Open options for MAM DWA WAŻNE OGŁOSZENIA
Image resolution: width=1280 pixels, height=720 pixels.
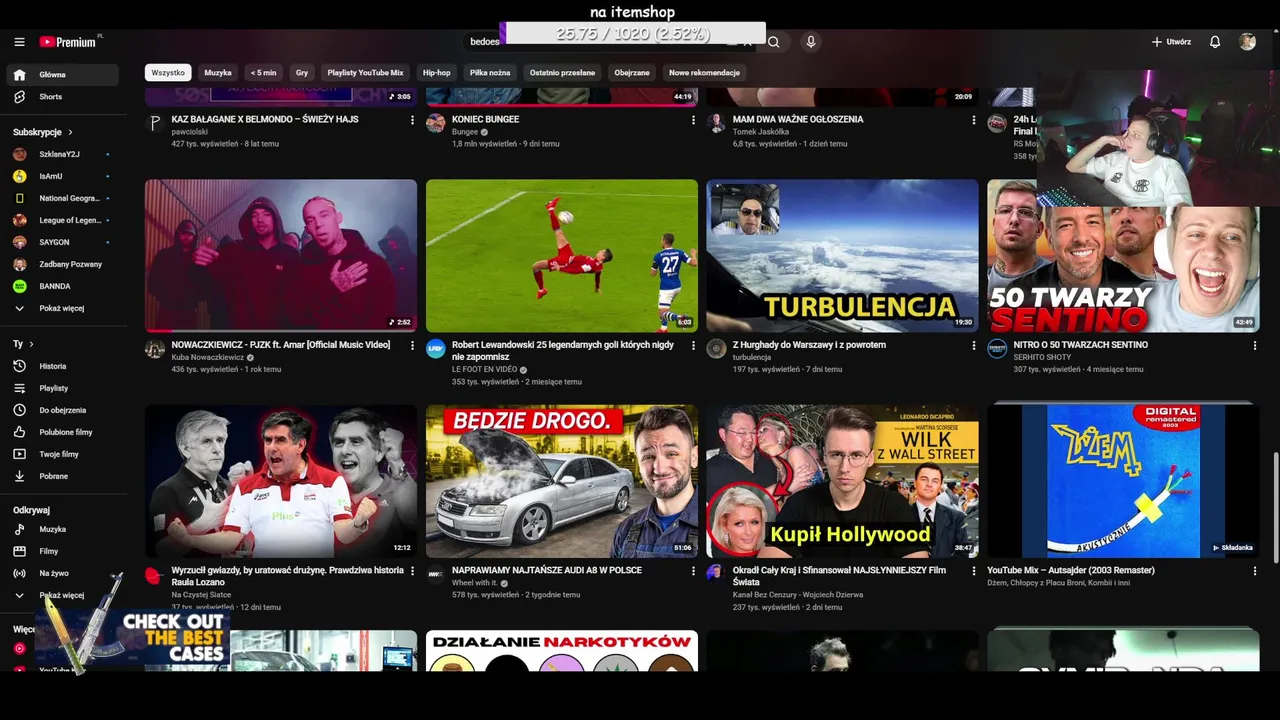(x=974, y=120)
